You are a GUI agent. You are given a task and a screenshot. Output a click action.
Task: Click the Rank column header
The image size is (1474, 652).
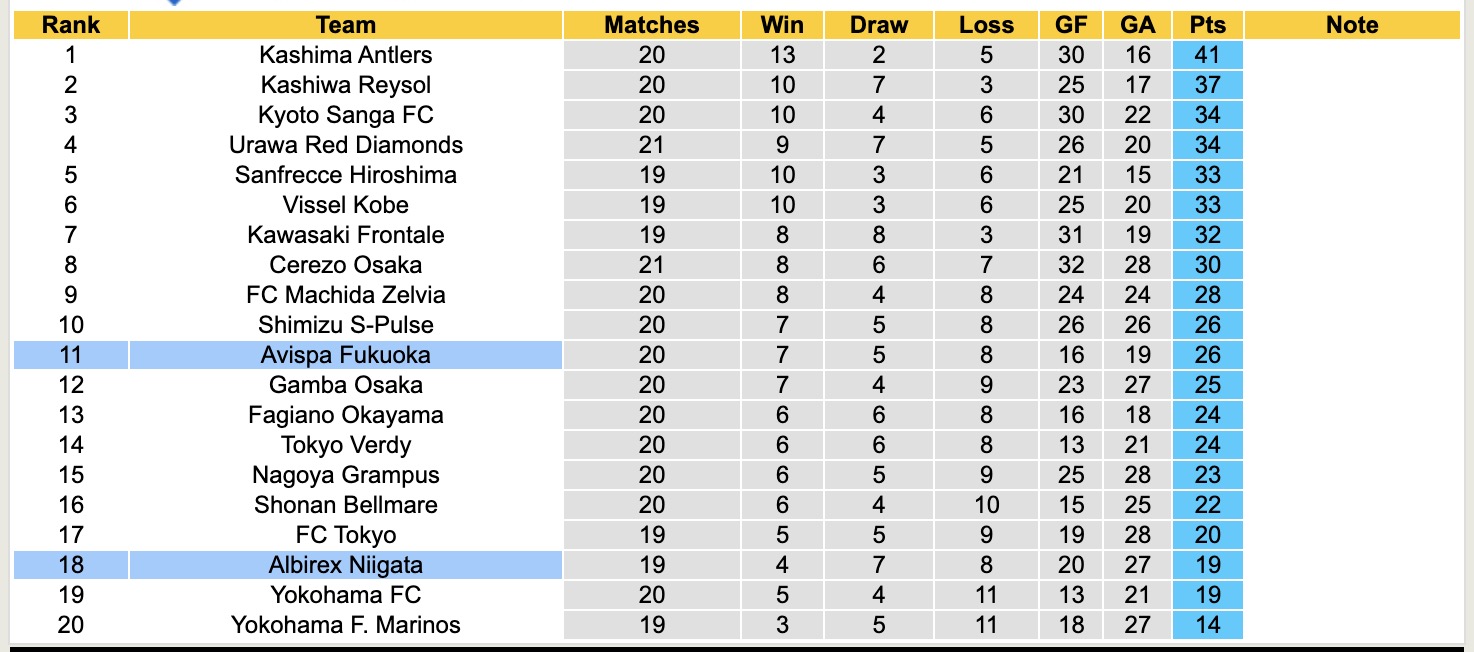(x=70, y=25)
